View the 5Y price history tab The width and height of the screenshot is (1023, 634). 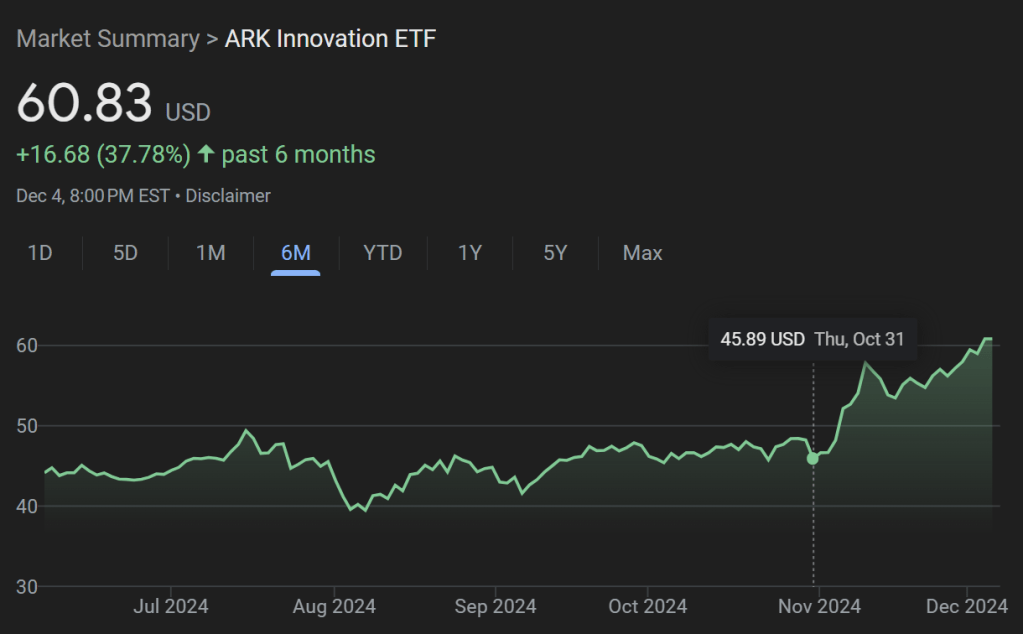coord(555,253)
